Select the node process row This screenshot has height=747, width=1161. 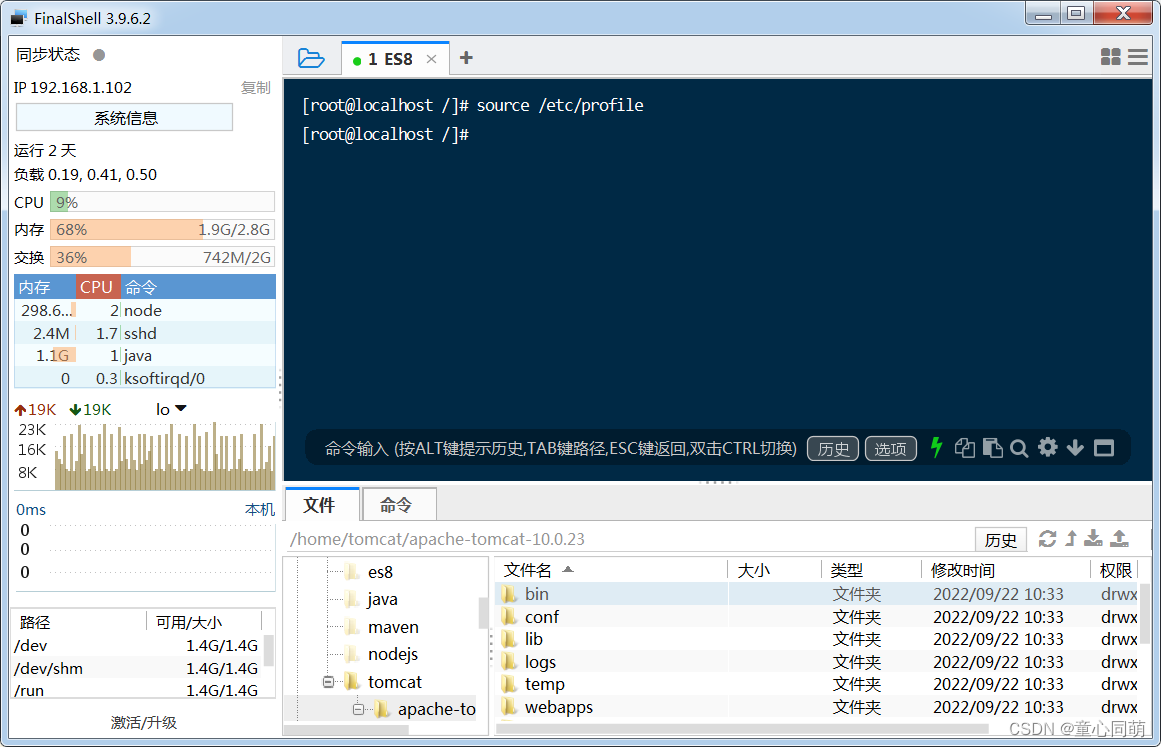[x=145, y=310]
